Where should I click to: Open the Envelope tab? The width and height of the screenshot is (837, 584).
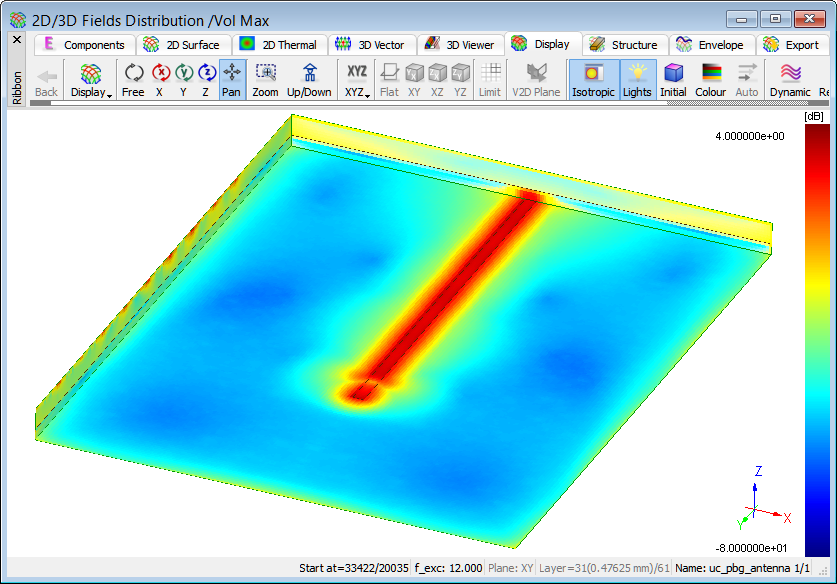click(x=710, y=45)
